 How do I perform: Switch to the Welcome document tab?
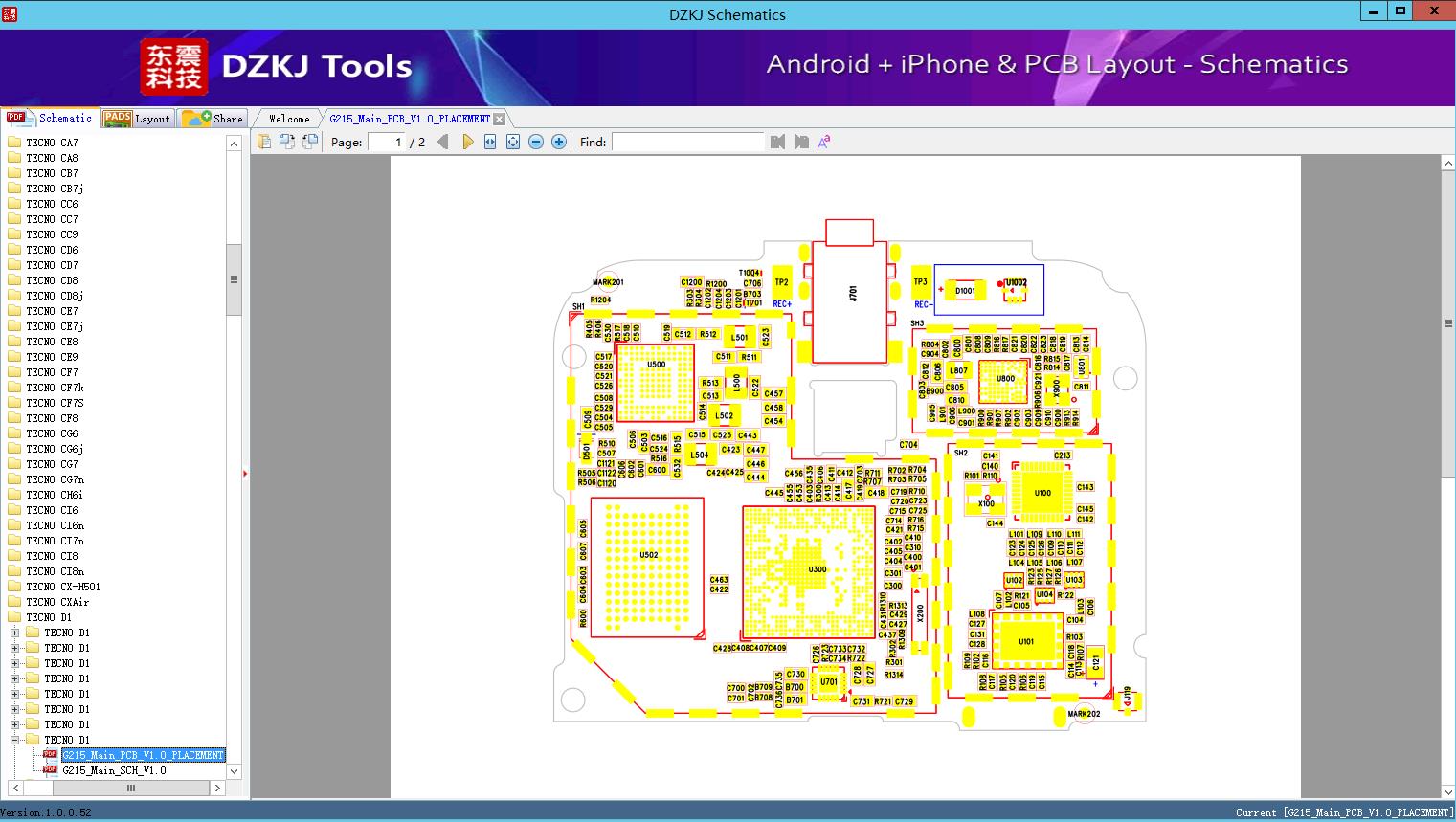[288, 119]
